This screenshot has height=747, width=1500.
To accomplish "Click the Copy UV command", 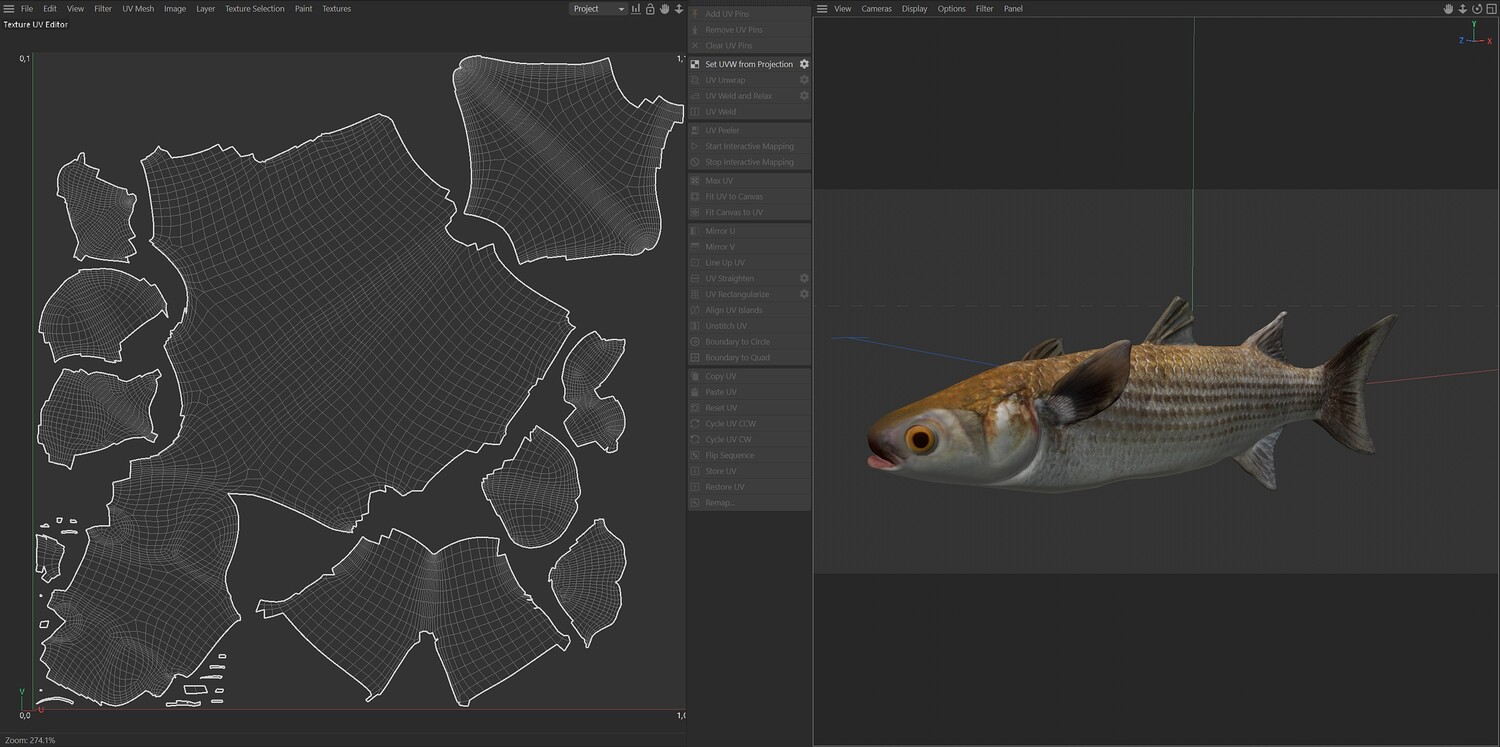I will [749, 376].
